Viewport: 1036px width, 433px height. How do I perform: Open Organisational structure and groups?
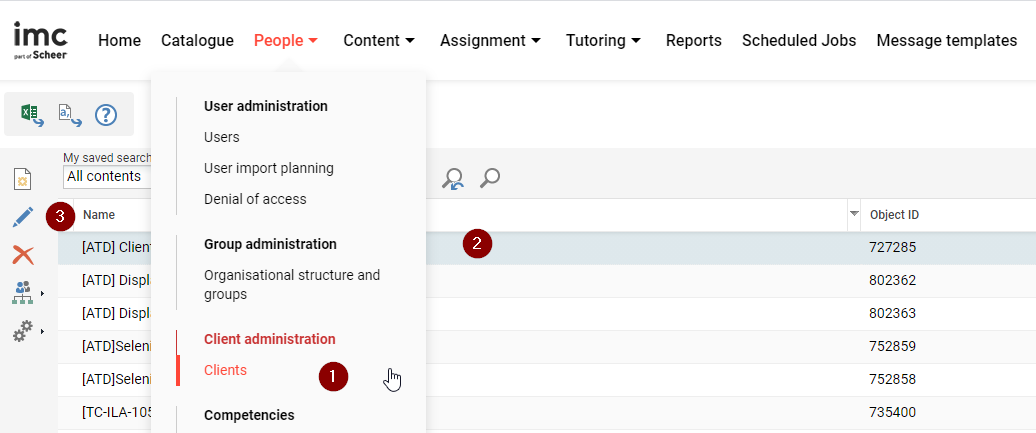291,284
